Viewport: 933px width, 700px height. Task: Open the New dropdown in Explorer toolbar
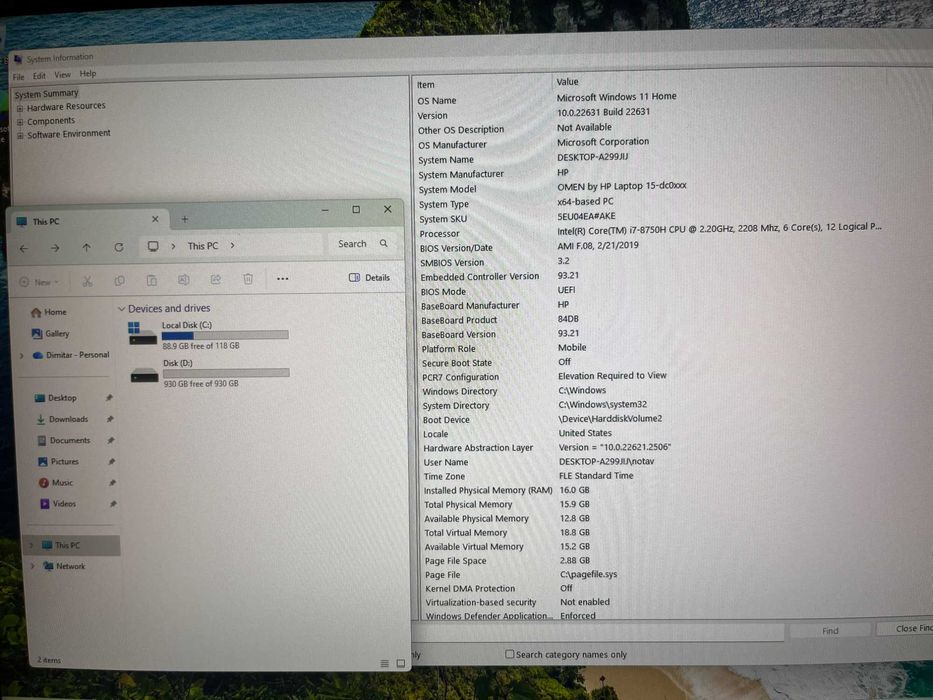39,282
